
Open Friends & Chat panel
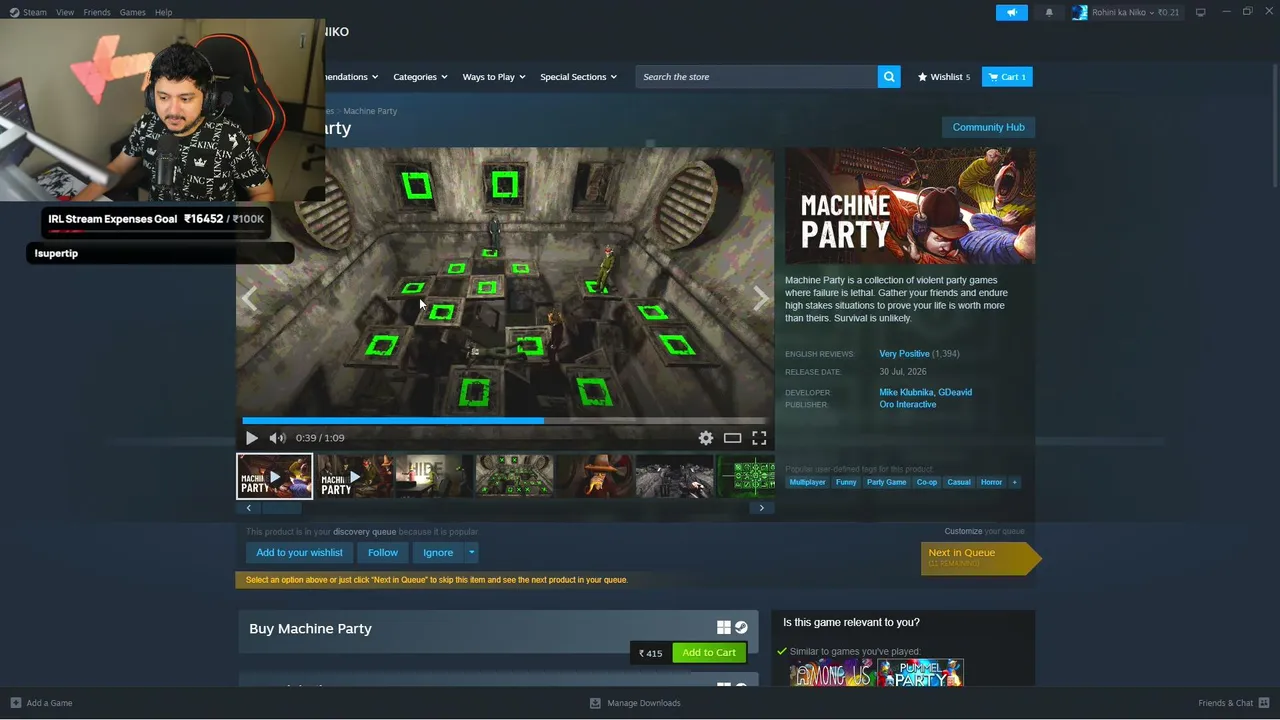(1234, 703)
